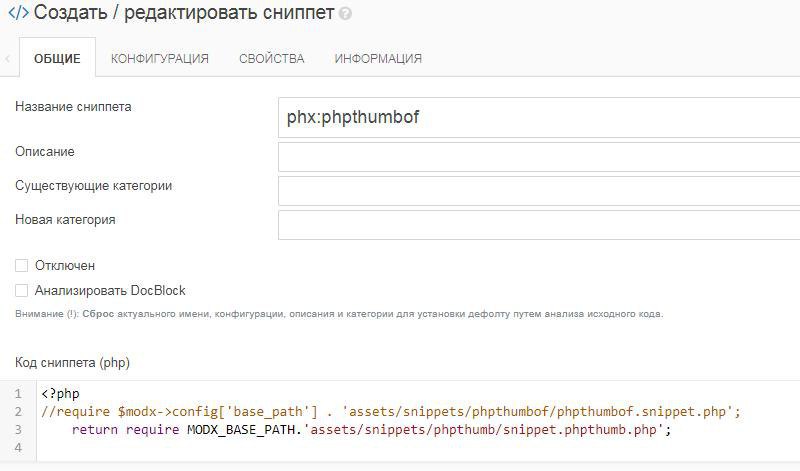Focus the Название сниппета field
The height and width of the screenshot is (471, 800).
[540, 117]
